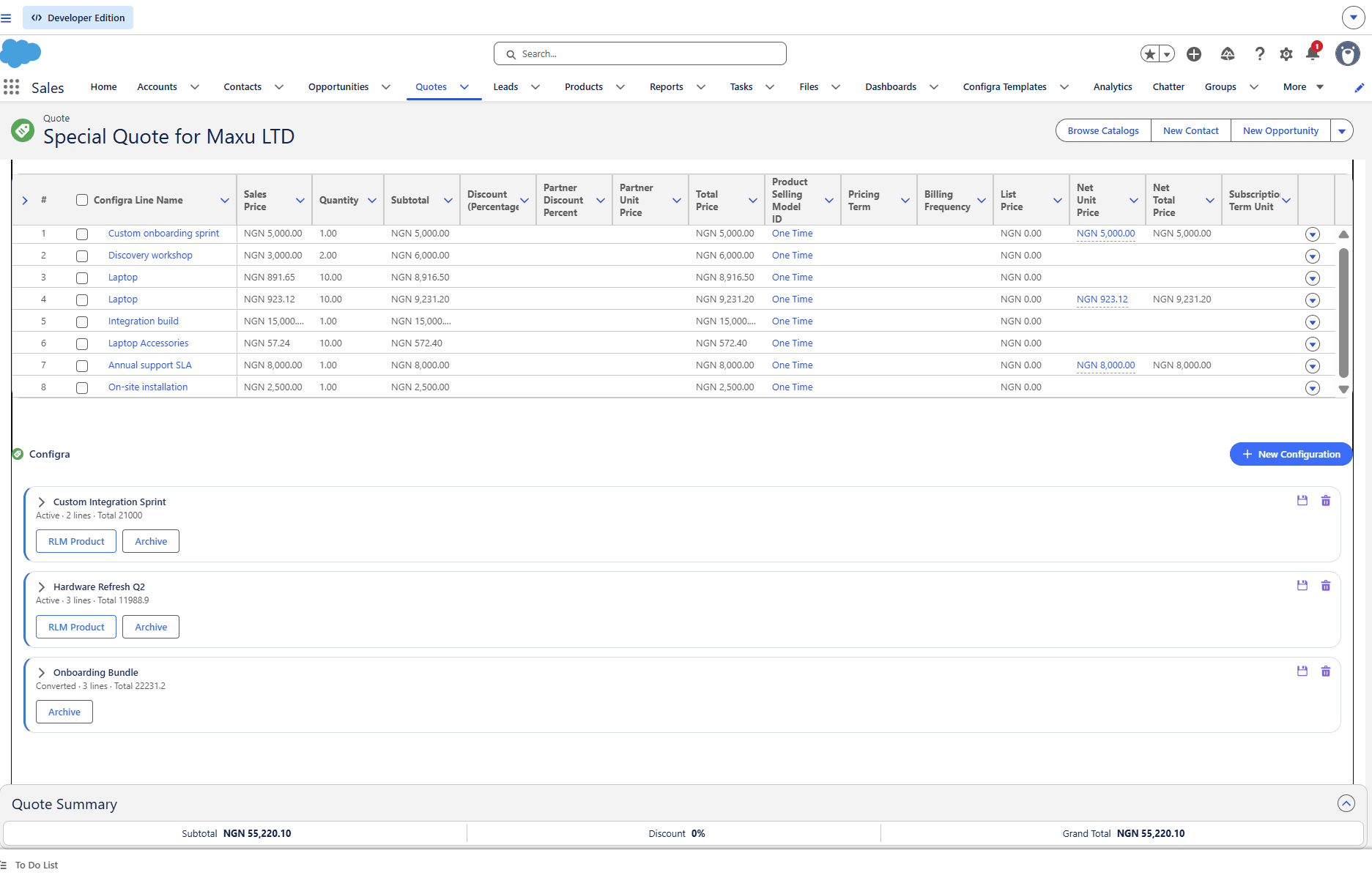Click the Salesforce cloud logo
1372x875 pixels.
point(21,53)
